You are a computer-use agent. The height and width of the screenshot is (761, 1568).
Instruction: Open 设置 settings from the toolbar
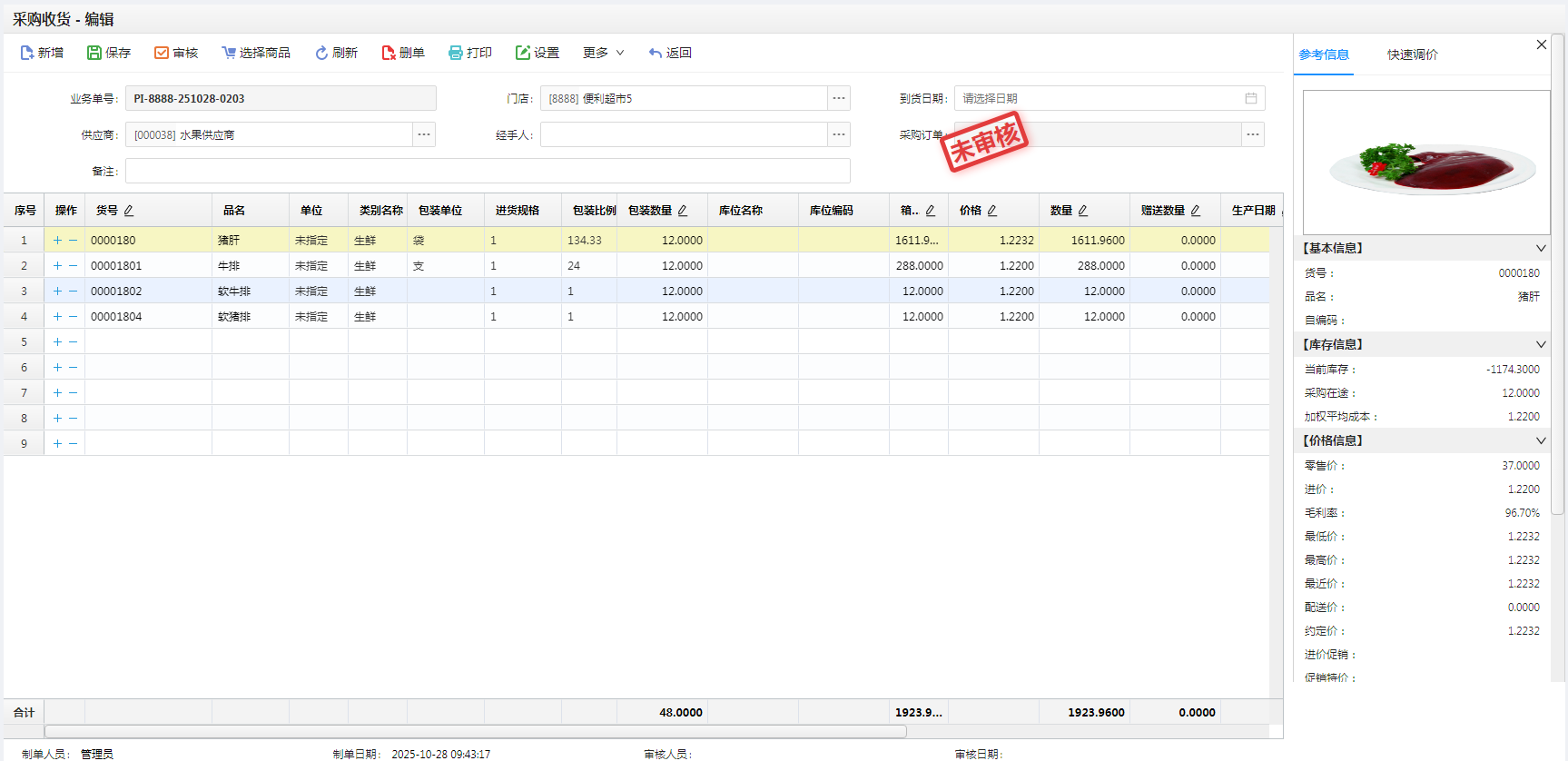click(537, 53)
